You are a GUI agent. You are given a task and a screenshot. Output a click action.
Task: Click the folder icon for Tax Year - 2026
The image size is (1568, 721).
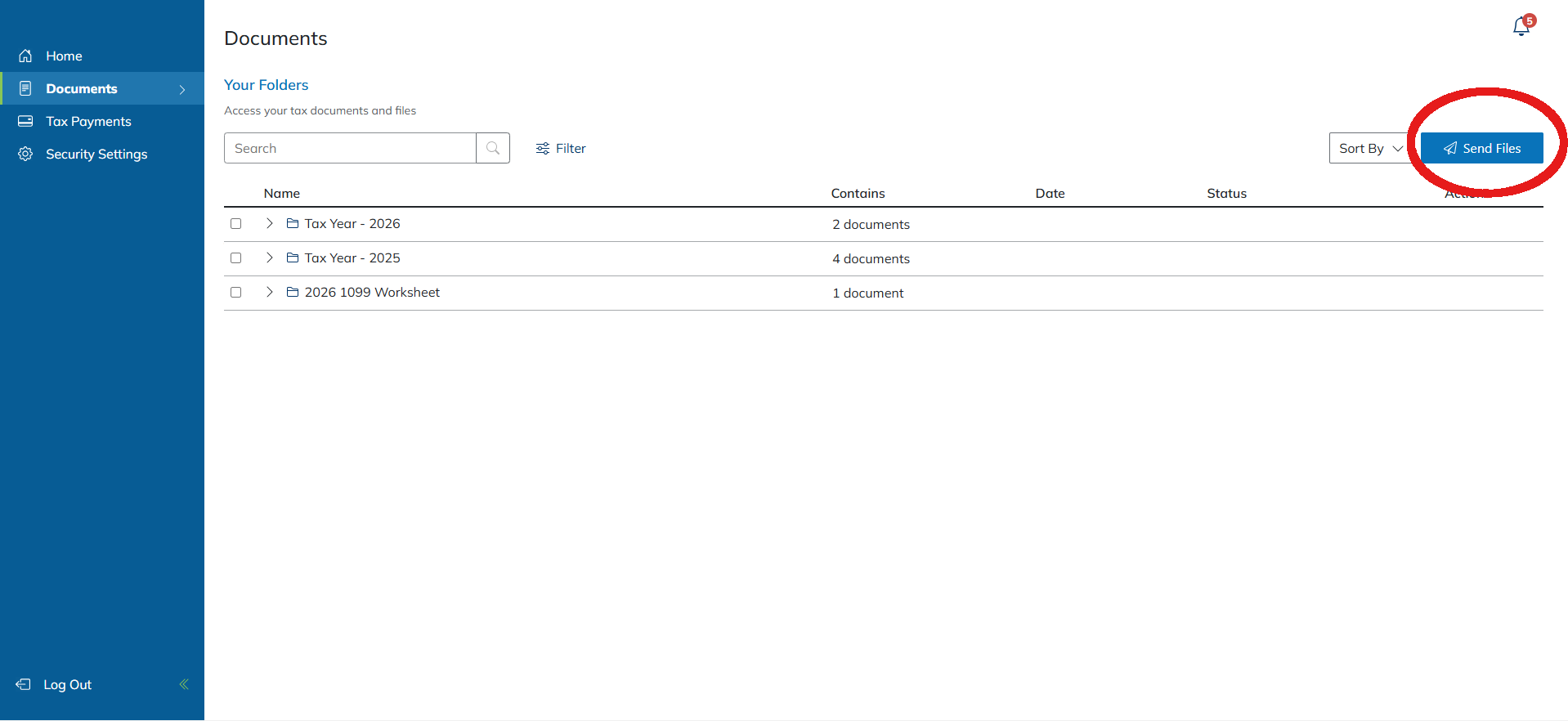292,223
